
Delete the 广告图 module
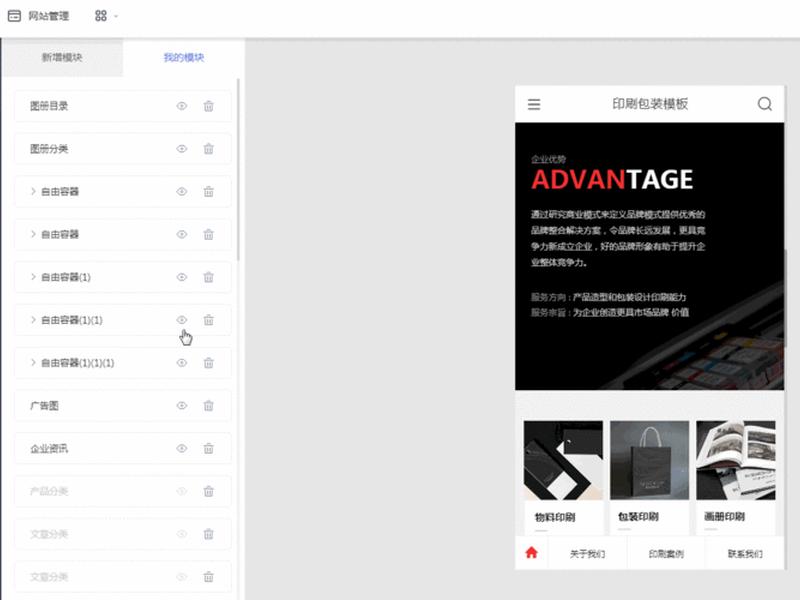[209, 406]
